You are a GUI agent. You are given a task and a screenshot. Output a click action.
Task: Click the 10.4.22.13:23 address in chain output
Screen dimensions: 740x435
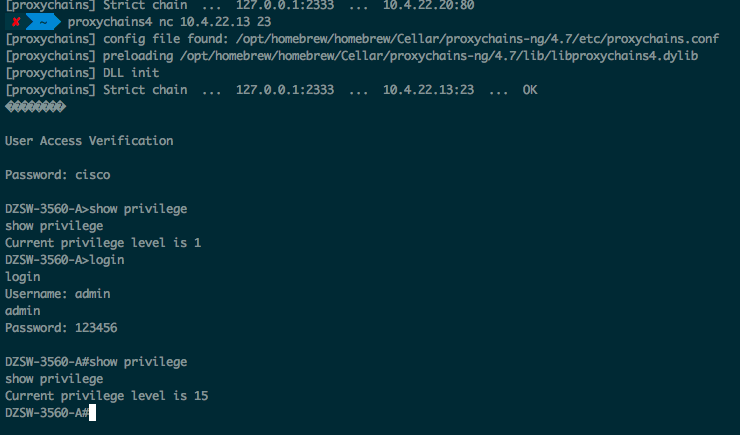point(428,90)
